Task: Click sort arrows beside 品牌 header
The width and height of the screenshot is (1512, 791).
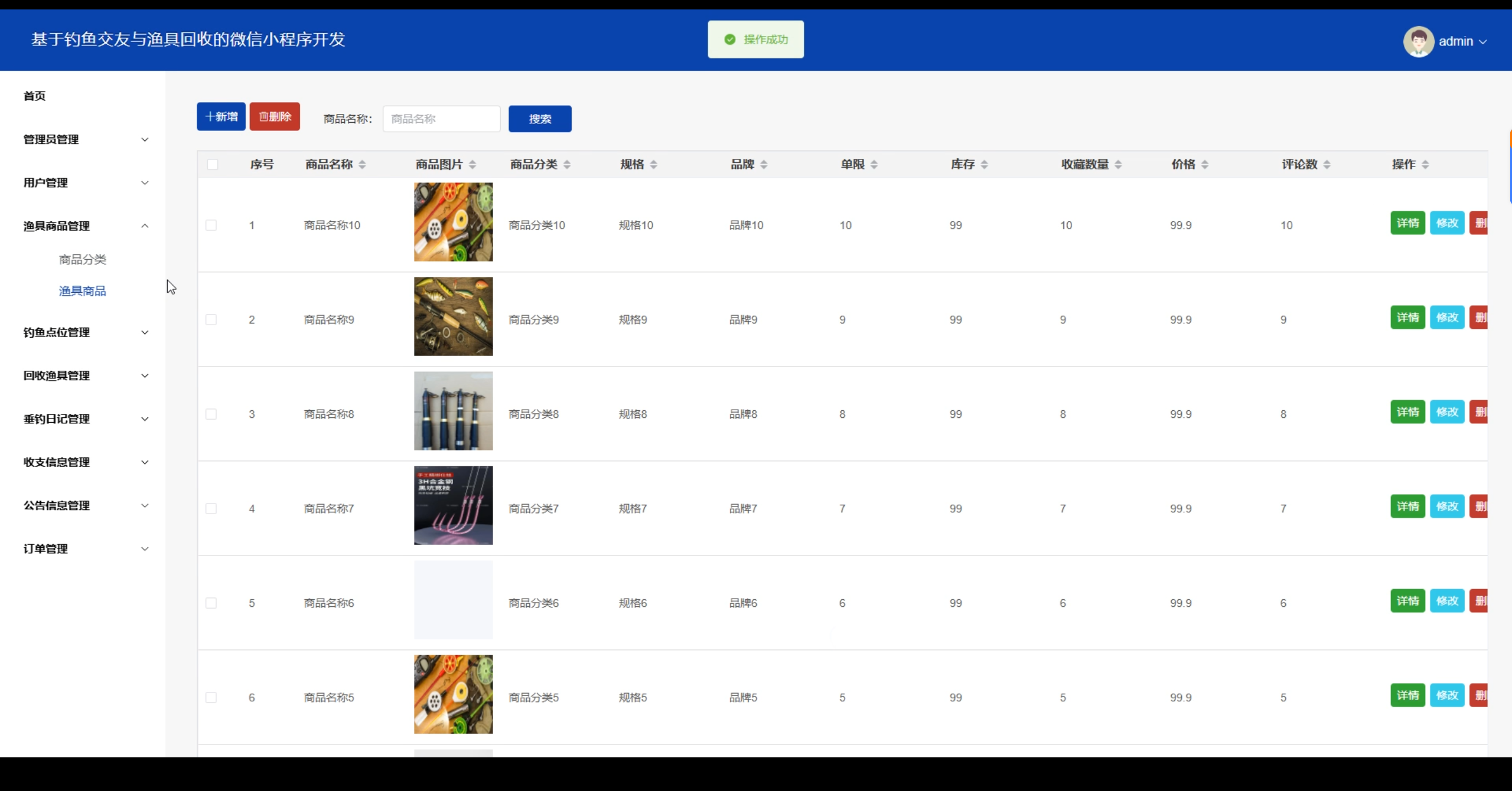Action: click(763, 165)
